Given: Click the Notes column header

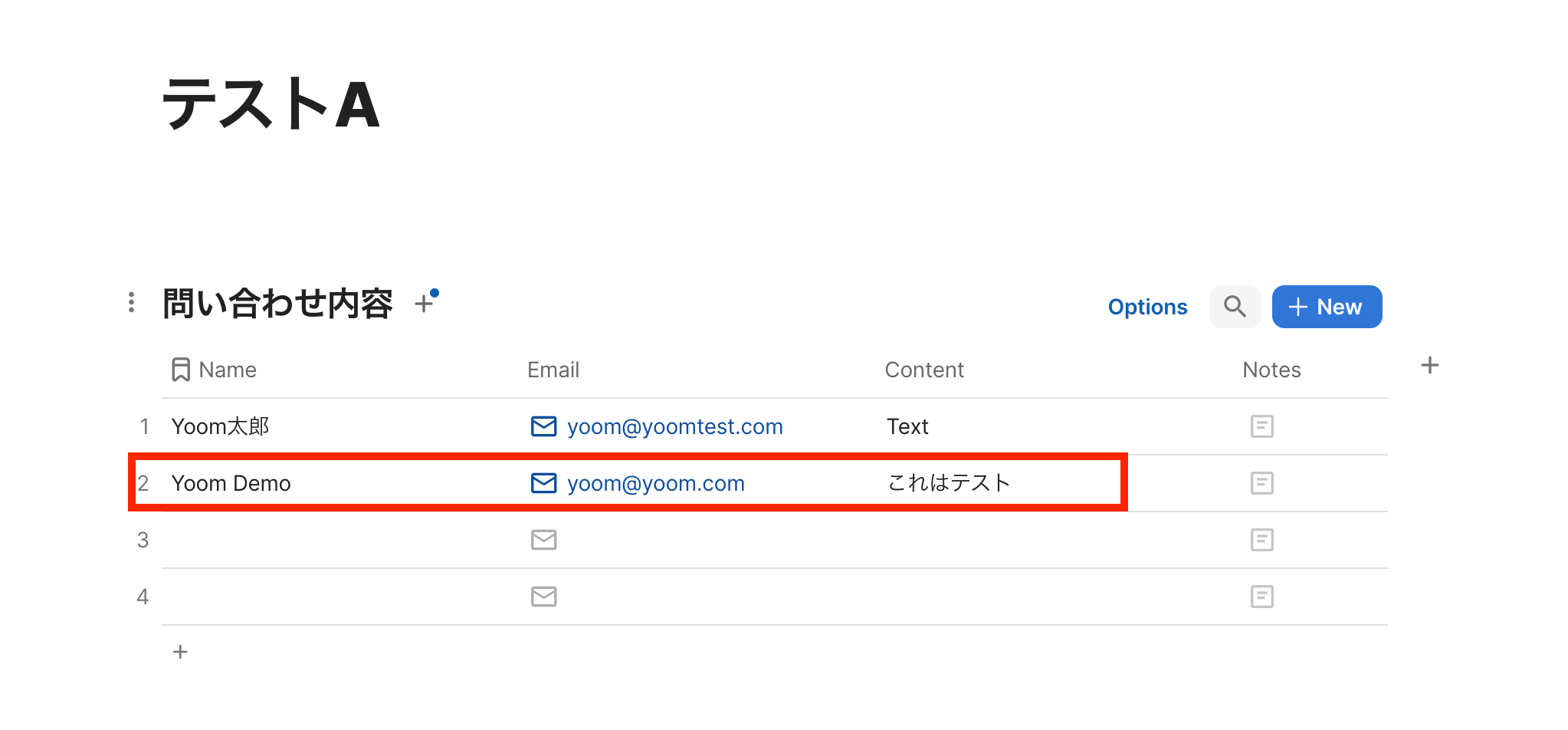Looking at the screenshot, I should [1271, 370].
